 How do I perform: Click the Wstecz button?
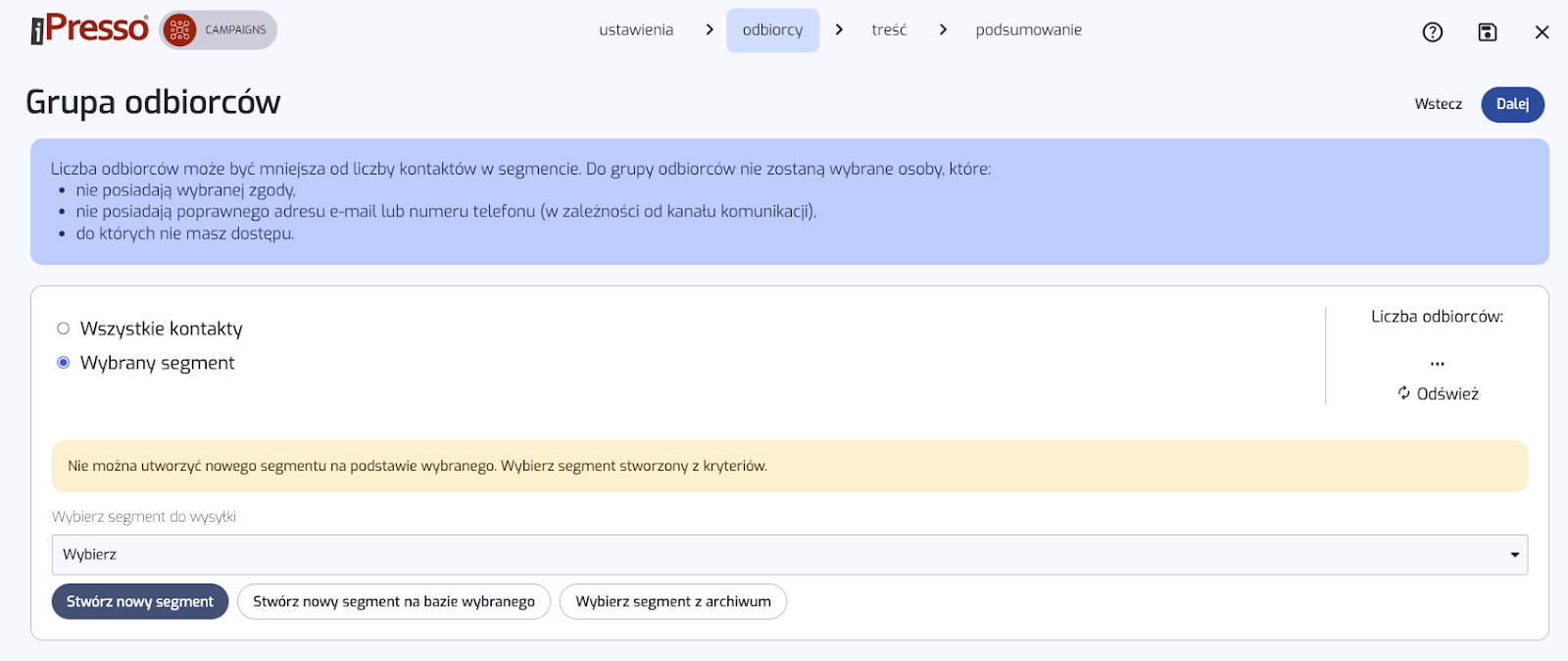point(1438,104)
